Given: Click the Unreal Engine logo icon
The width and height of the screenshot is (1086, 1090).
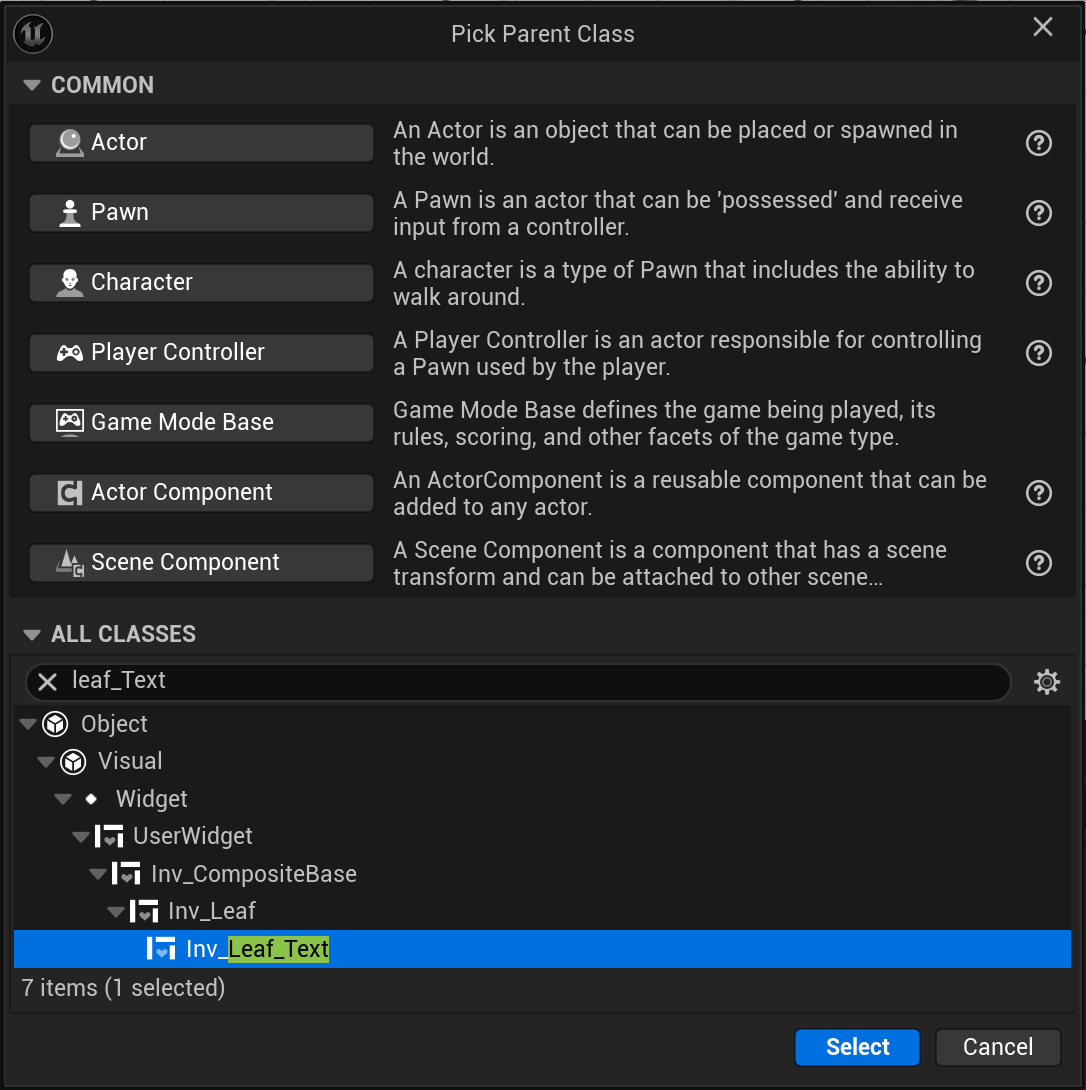Looking at the screenshot, I should (33, 34).
